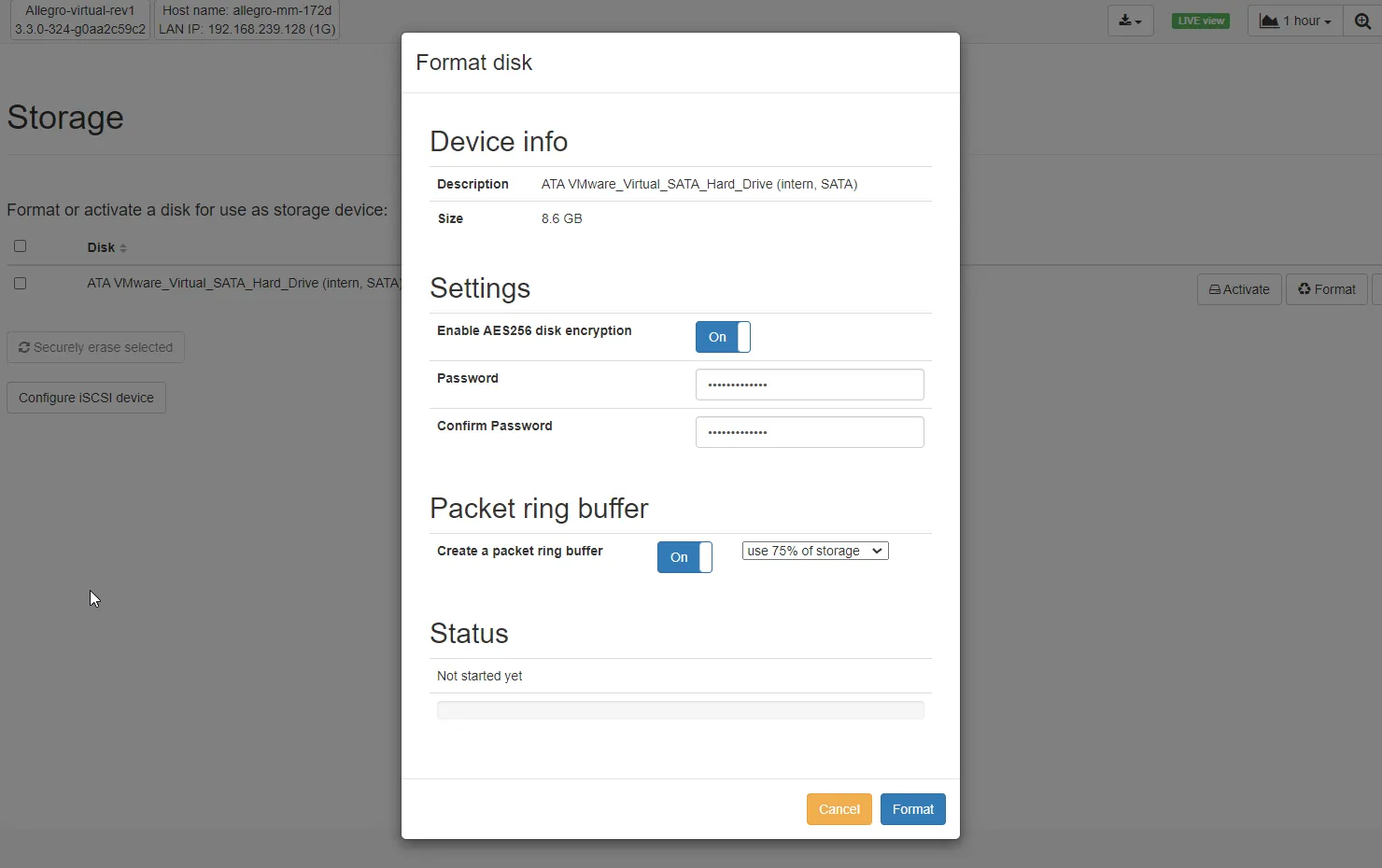This screenshot has width=1382, height=868.
Task: Click Format button in disk row
Action: [x=1326, y=289]
